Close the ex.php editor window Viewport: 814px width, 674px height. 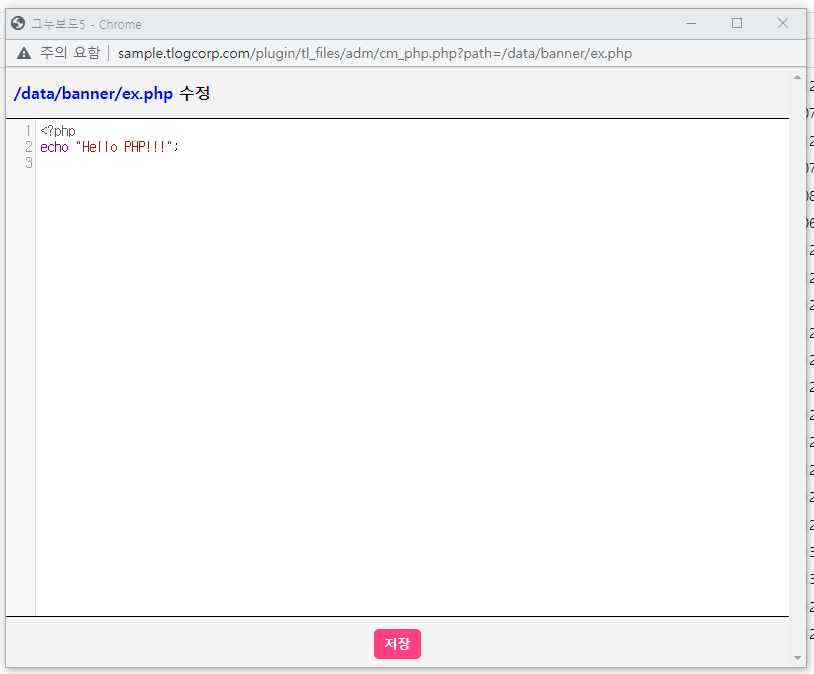(783, 23)
